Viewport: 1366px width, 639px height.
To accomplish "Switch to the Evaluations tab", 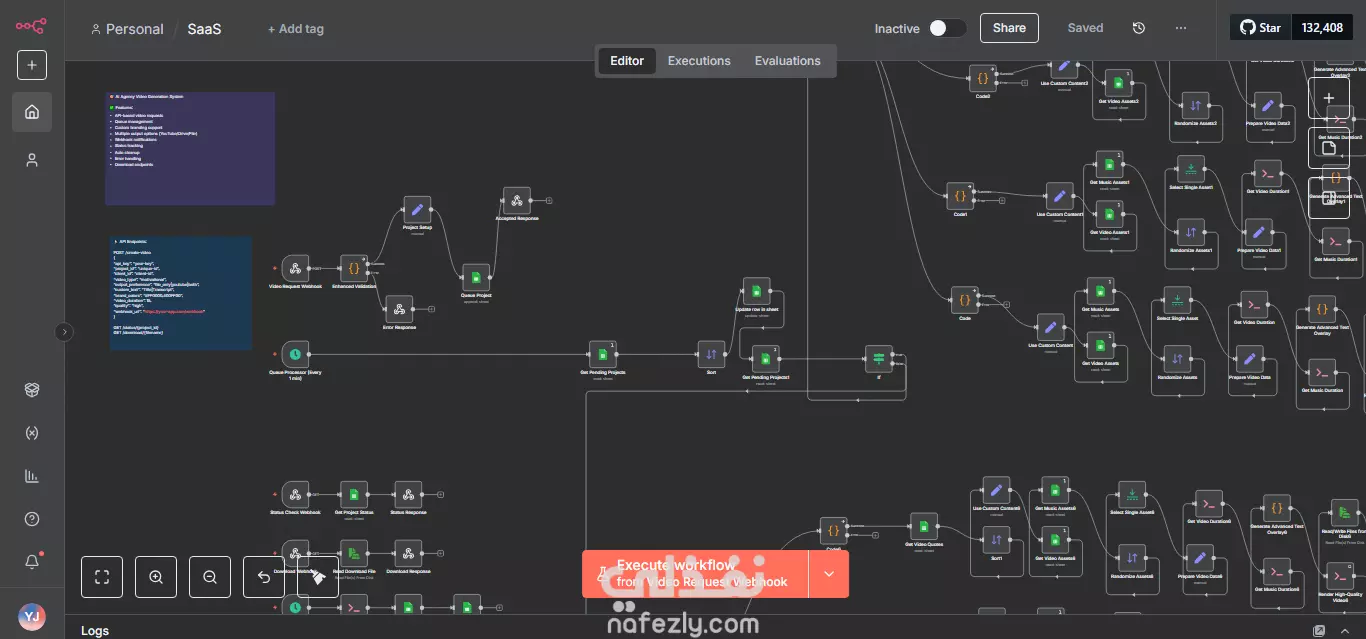I will (787, 61).
